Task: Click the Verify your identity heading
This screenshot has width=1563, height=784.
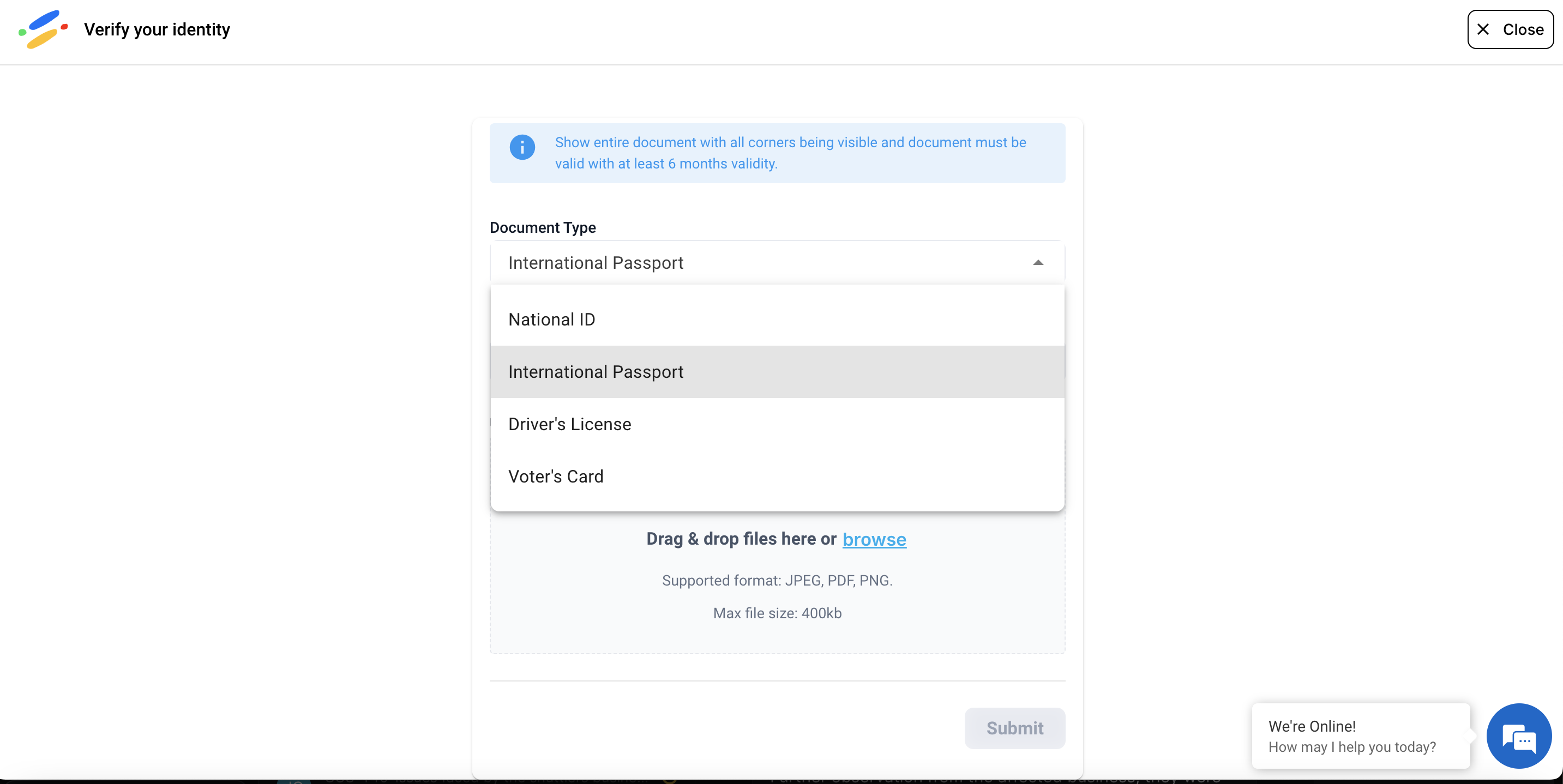Action: coord(157,29)
